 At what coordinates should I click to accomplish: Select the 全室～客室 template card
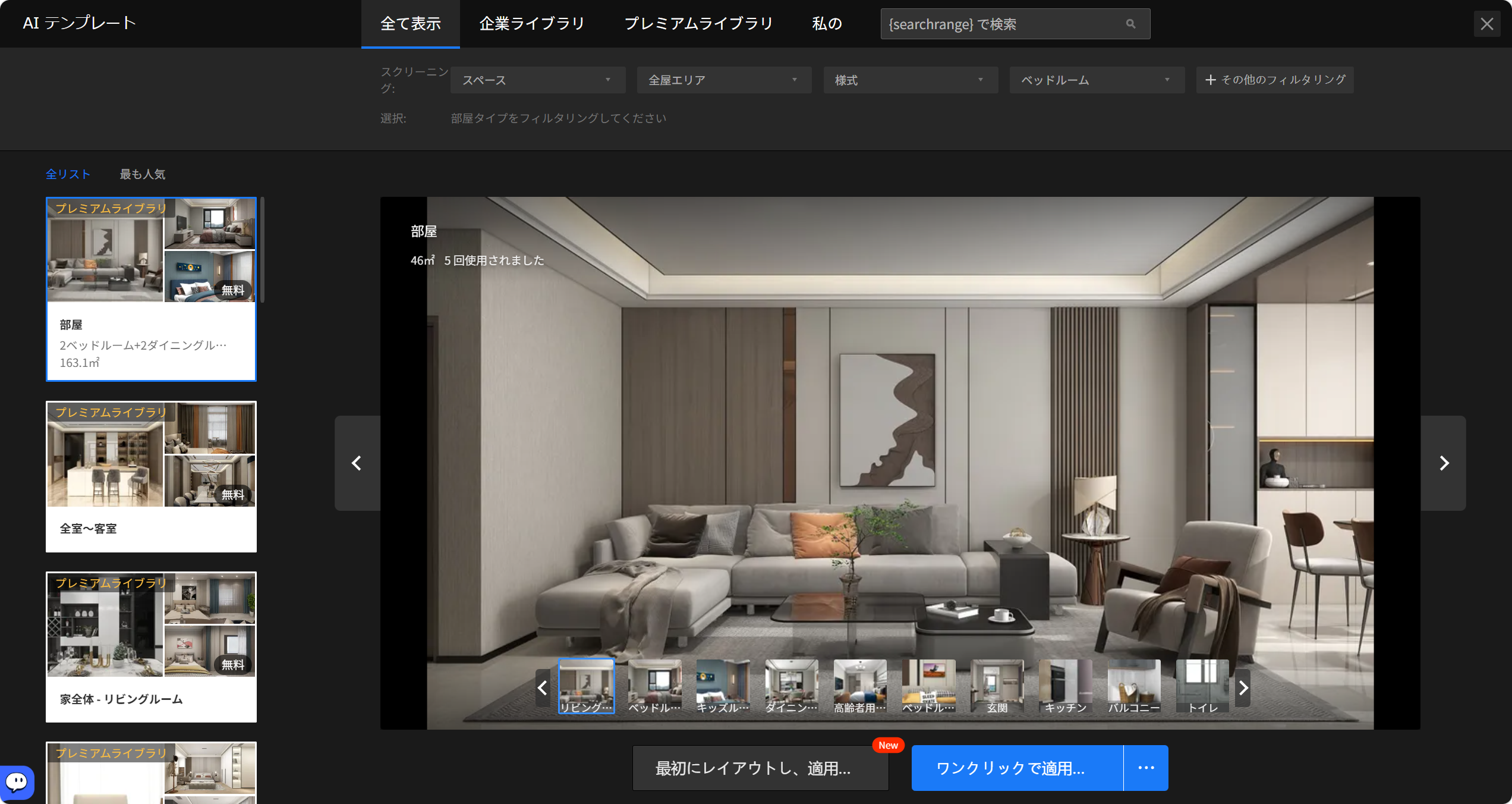coord(152,476)
